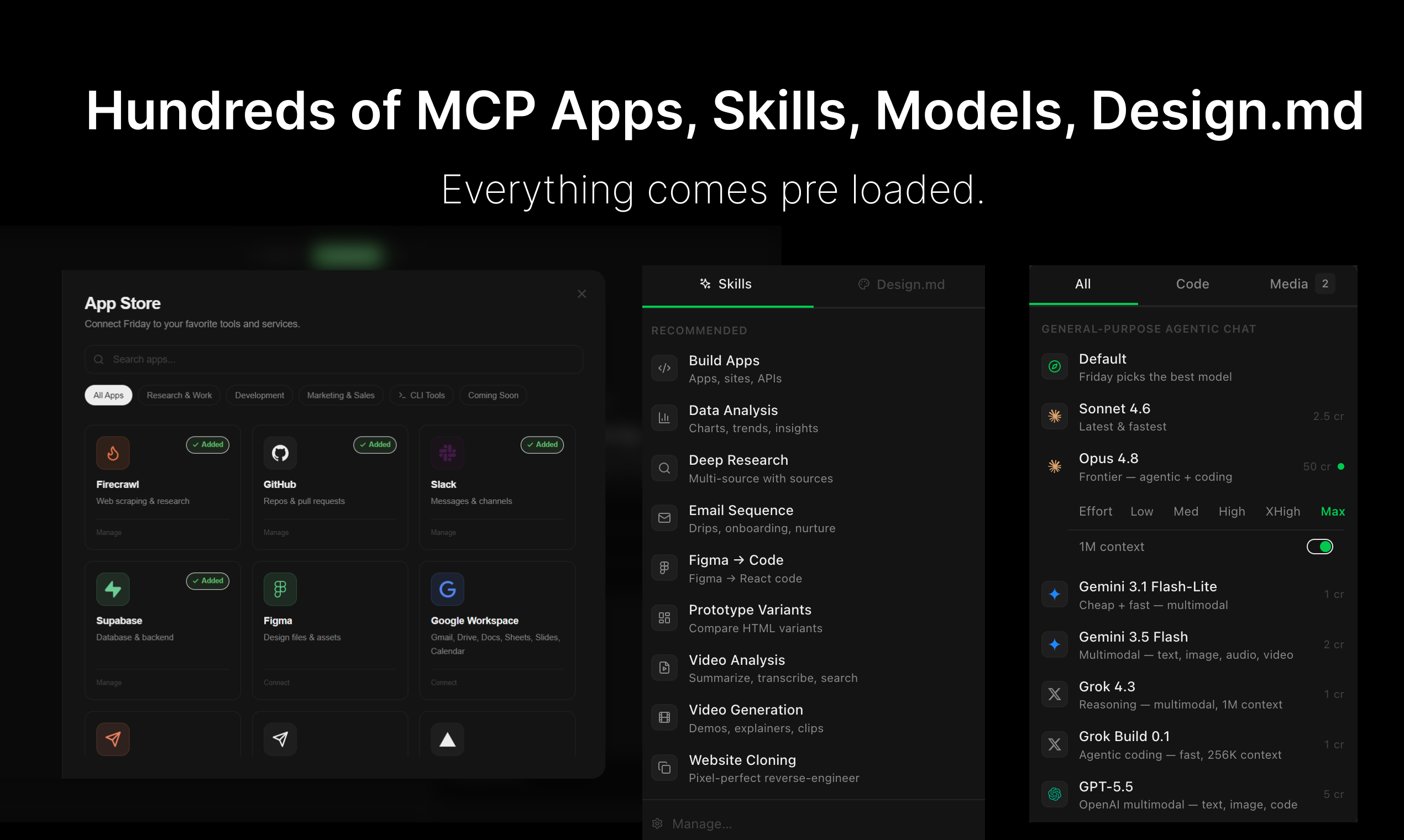Click the Figma app icon in App Store

point(280,589)
